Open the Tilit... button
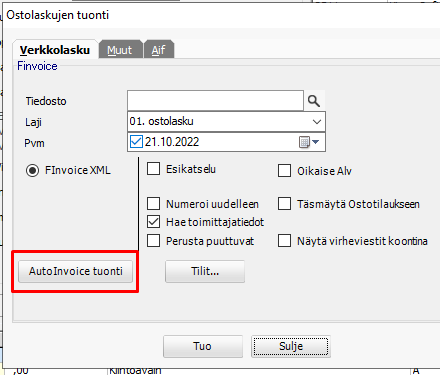The height and width of the screenshot is (375, 440). (x=205, y=271)
